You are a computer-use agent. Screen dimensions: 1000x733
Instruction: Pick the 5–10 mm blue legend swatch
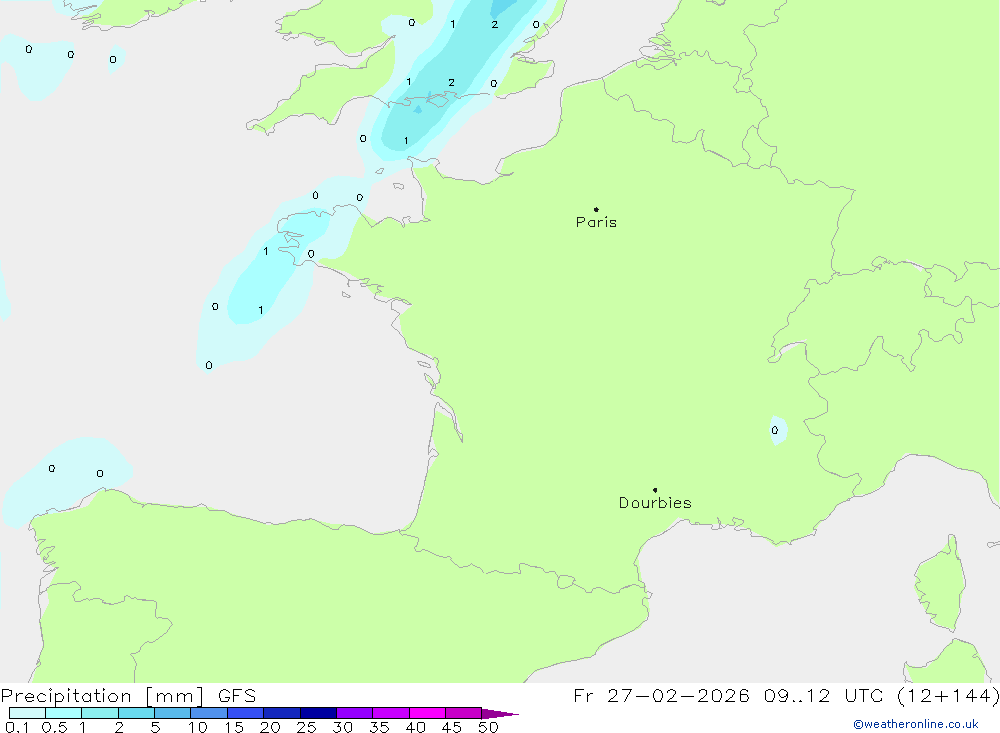pos(173,713)
